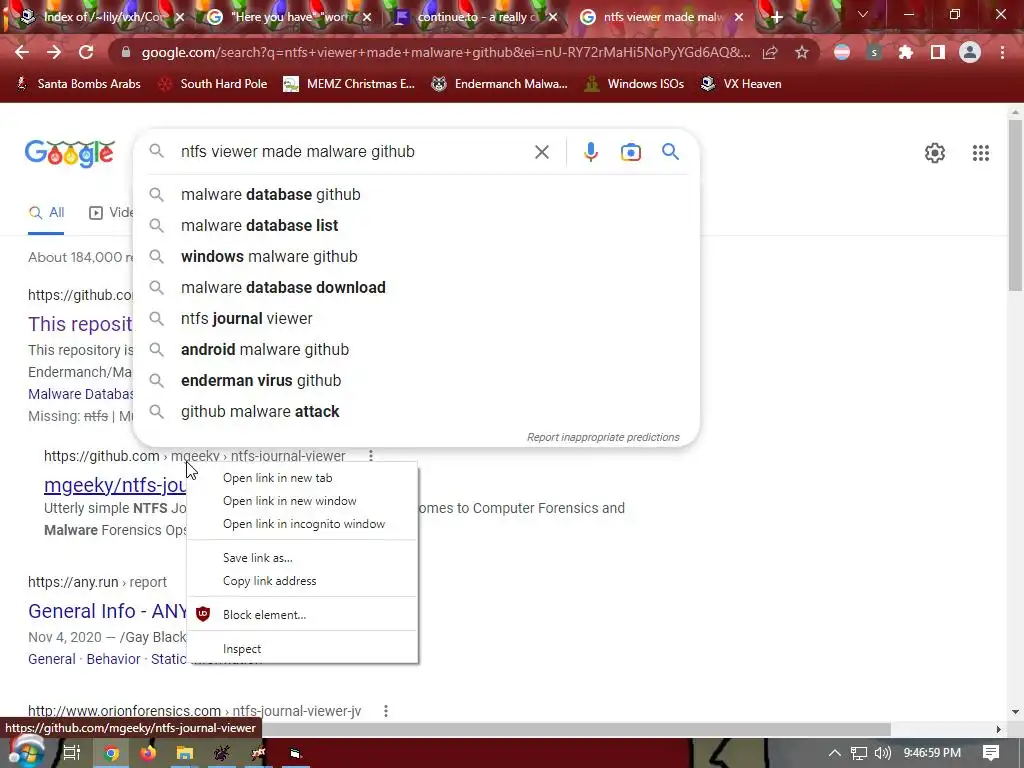Open the Google apps grid

(x=980, y=153)
